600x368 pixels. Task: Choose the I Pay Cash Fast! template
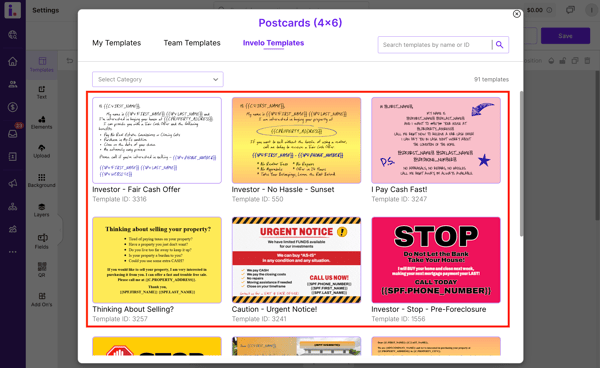(436, 140)
